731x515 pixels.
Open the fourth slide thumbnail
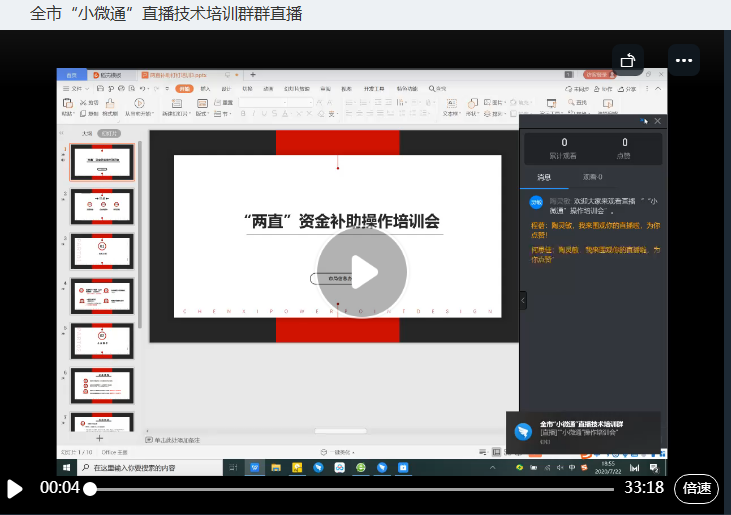tap(101, 296)
